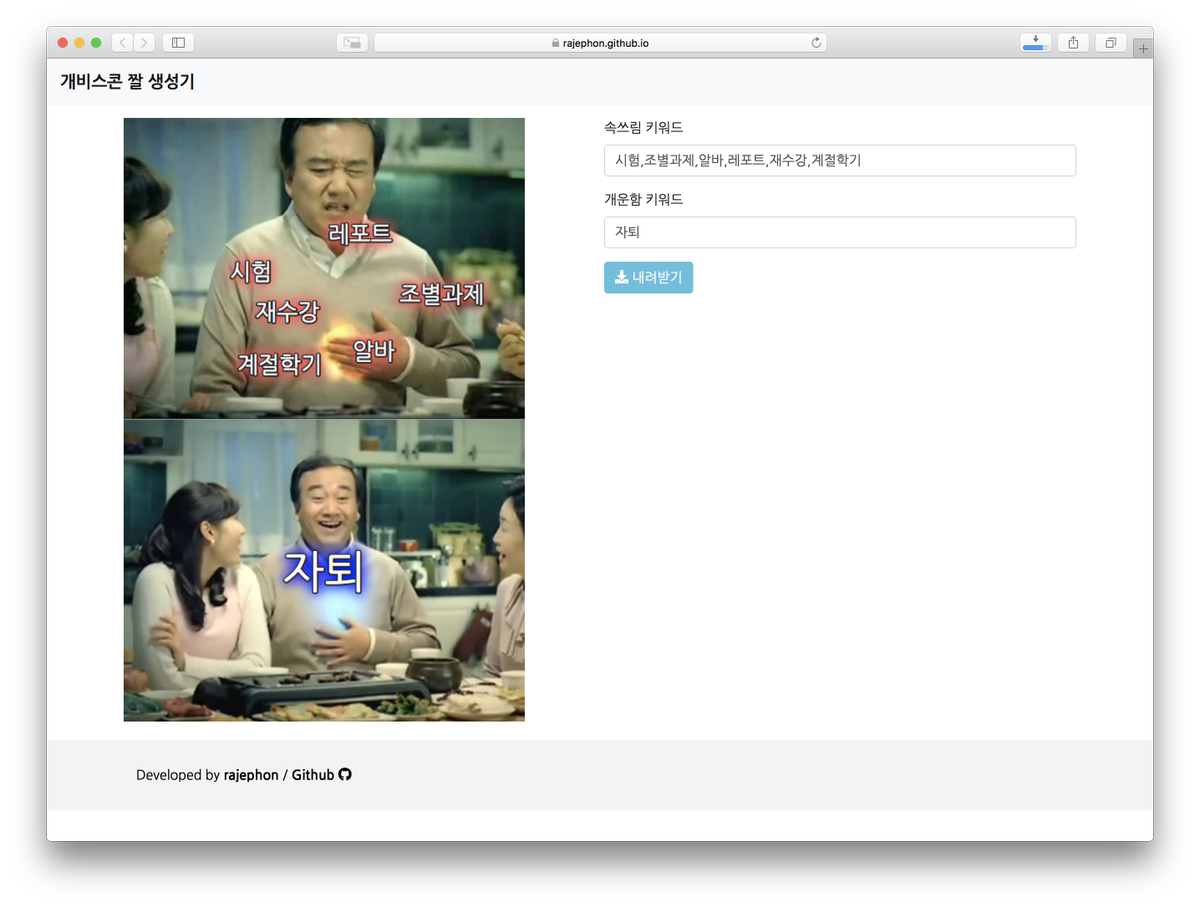Click the address bar showing rajephon.github.io

pos(600,43)
